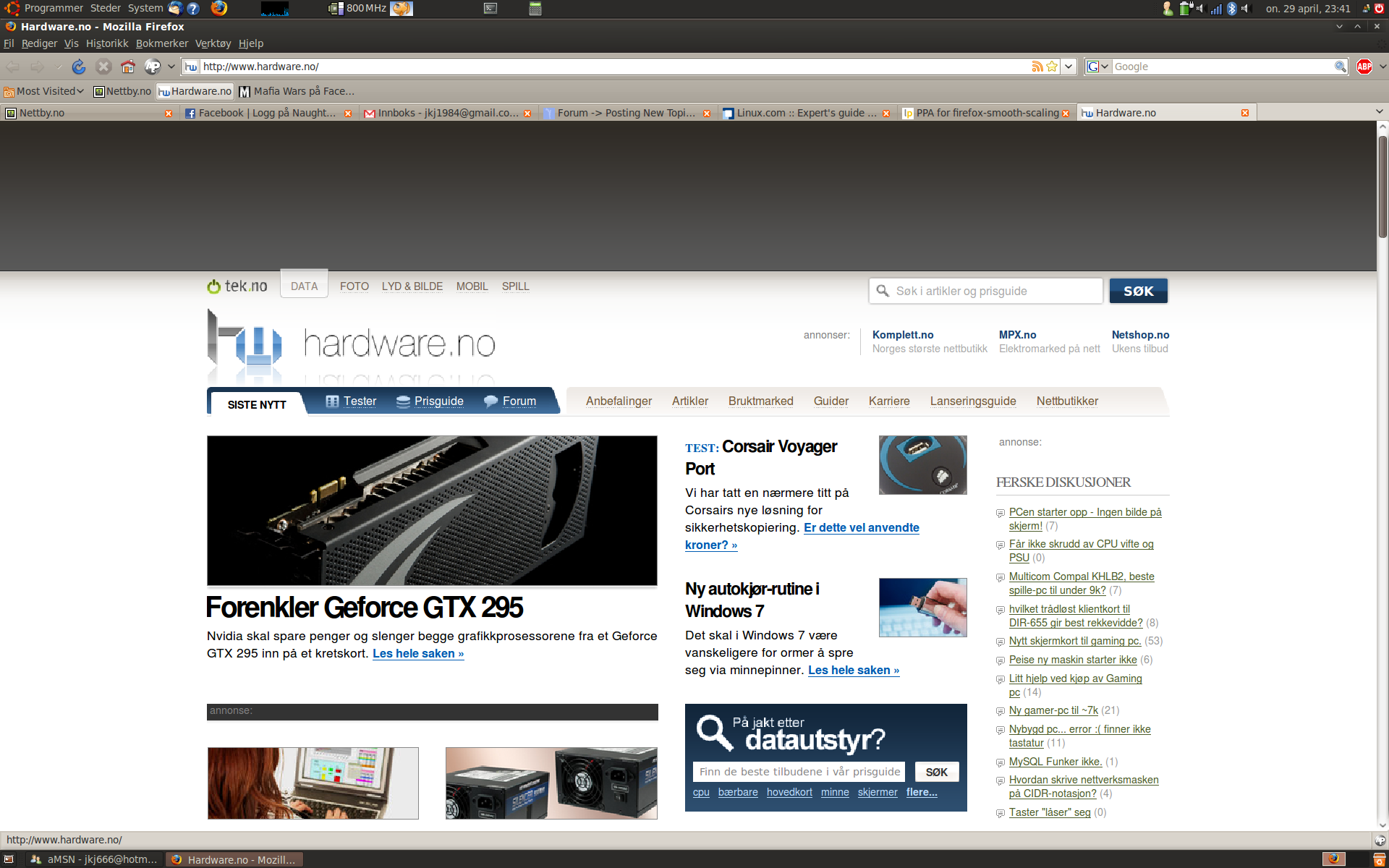
Task: Close the Facebook tab
Action: point(348,114)
